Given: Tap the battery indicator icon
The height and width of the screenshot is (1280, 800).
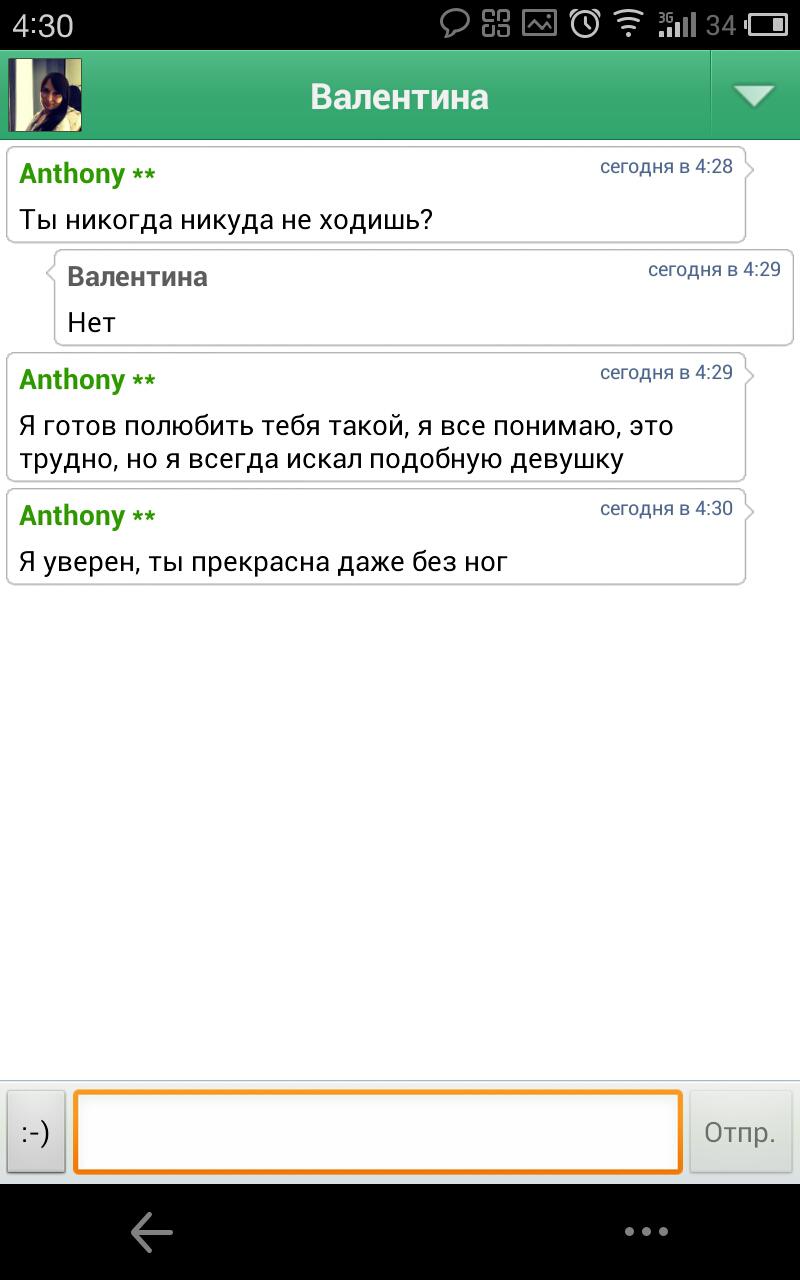Looking at the screenshot, I should (768, 24).
